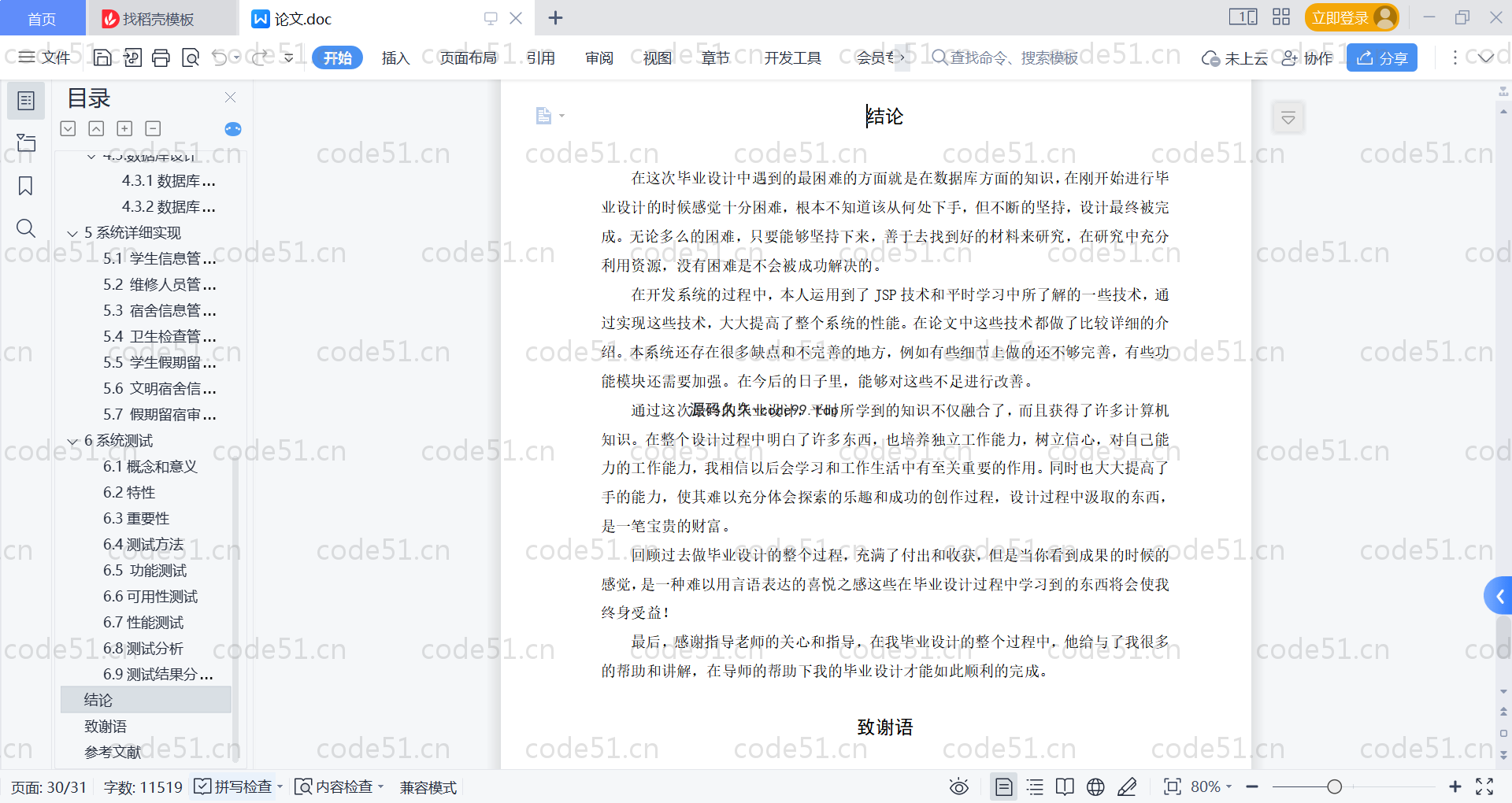
Task: Click the window layout mode icon in title bar
Action: 1243,17
